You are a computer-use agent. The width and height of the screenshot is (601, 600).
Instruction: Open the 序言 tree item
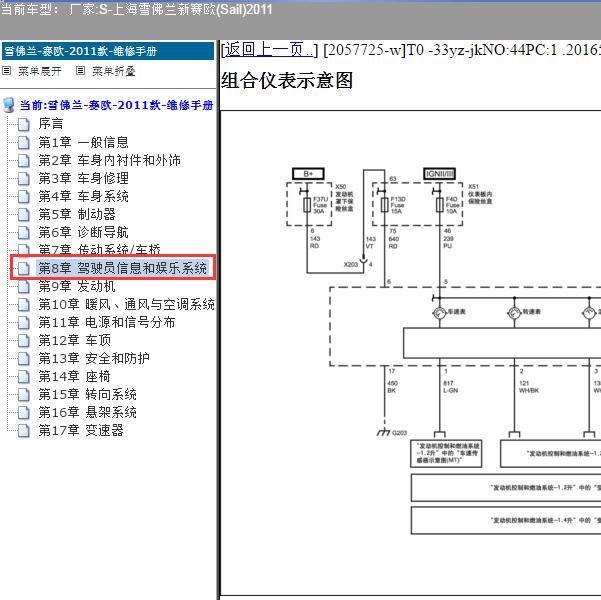click(51, 124)
